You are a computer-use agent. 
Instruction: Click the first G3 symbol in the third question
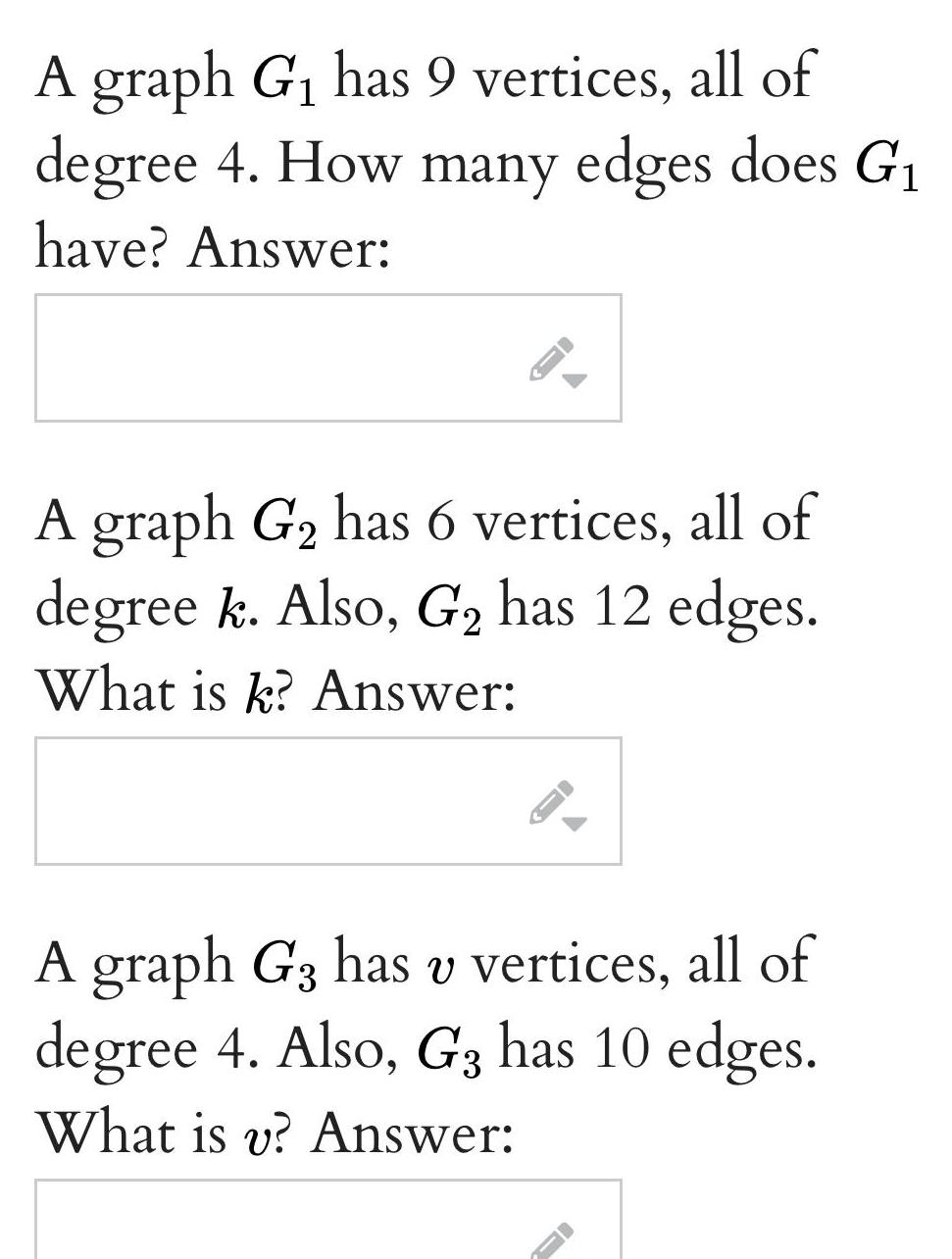(x=285, y=965)
